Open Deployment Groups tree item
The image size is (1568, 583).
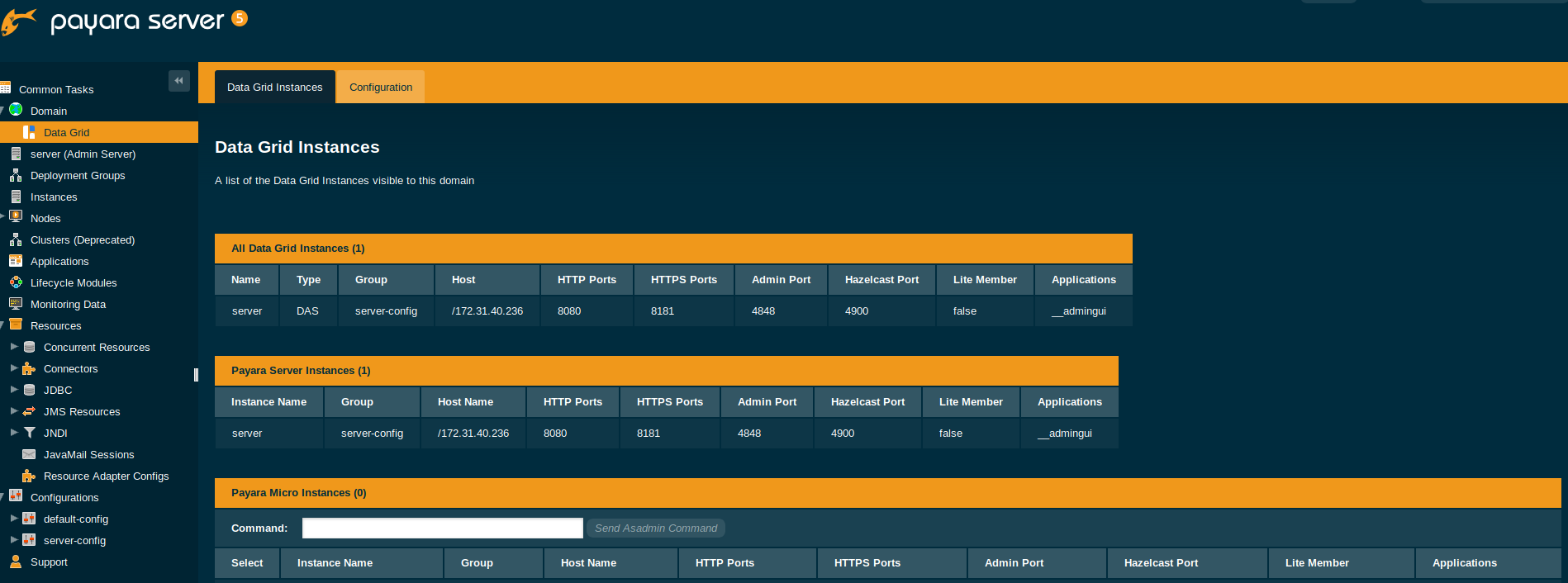(78, 175)
